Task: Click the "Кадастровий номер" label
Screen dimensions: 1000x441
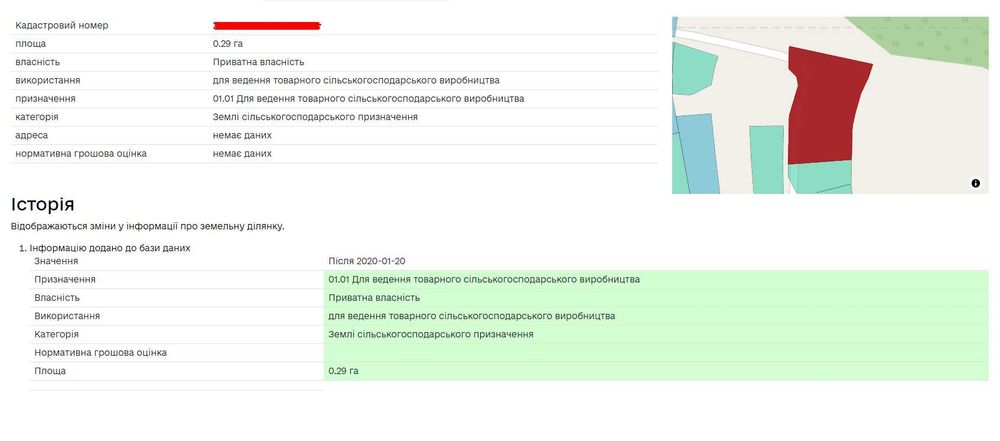Action: (x=62, y=26)
